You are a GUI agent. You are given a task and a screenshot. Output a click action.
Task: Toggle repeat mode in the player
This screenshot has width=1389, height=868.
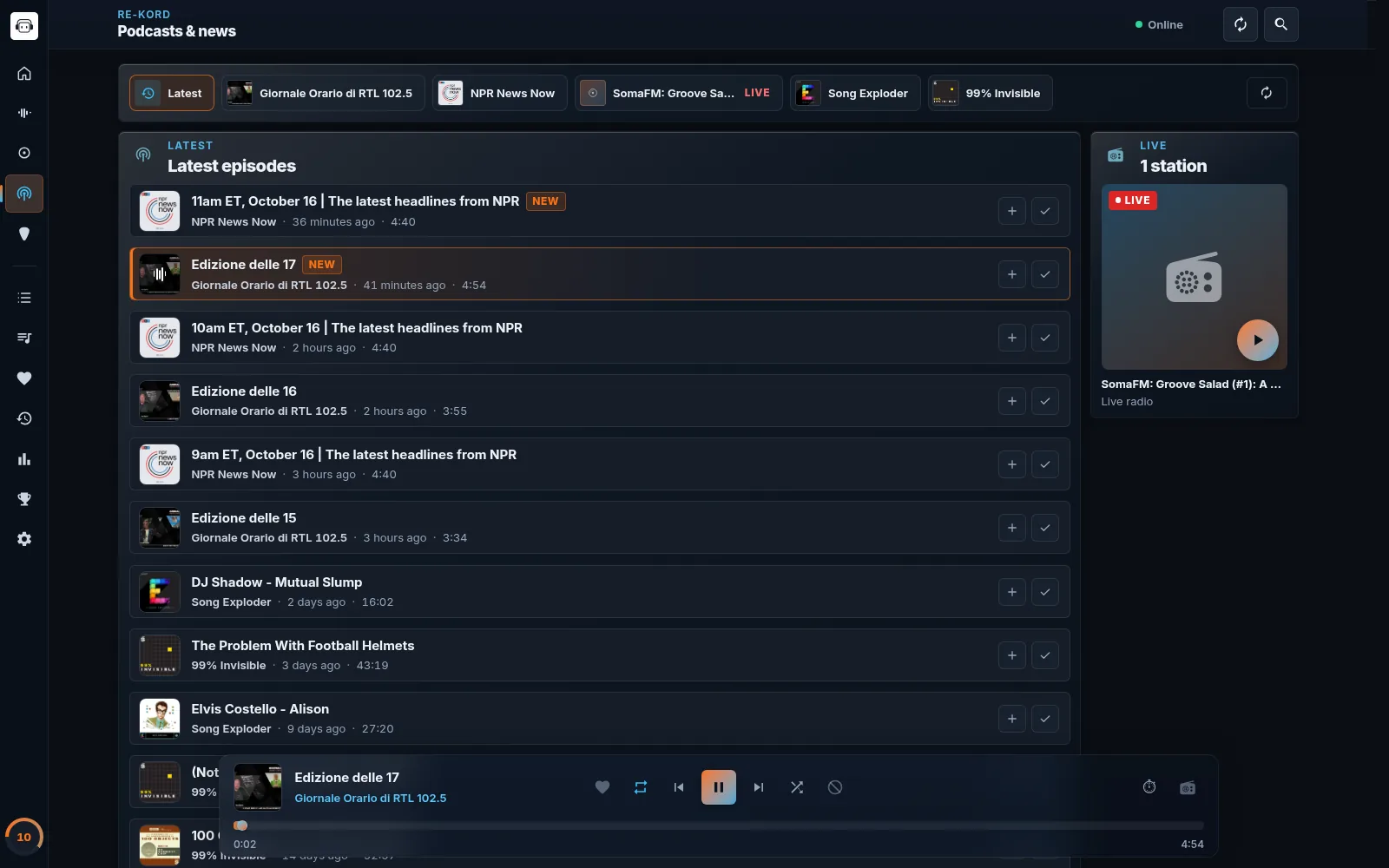tap(641, 787)
